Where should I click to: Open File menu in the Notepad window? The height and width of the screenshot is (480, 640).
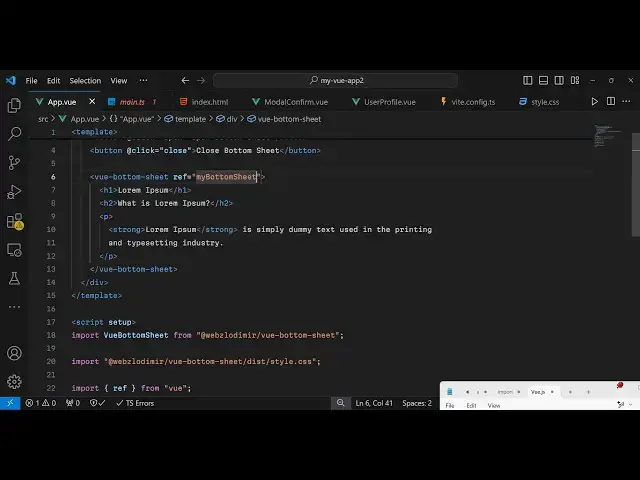point(450,405)
